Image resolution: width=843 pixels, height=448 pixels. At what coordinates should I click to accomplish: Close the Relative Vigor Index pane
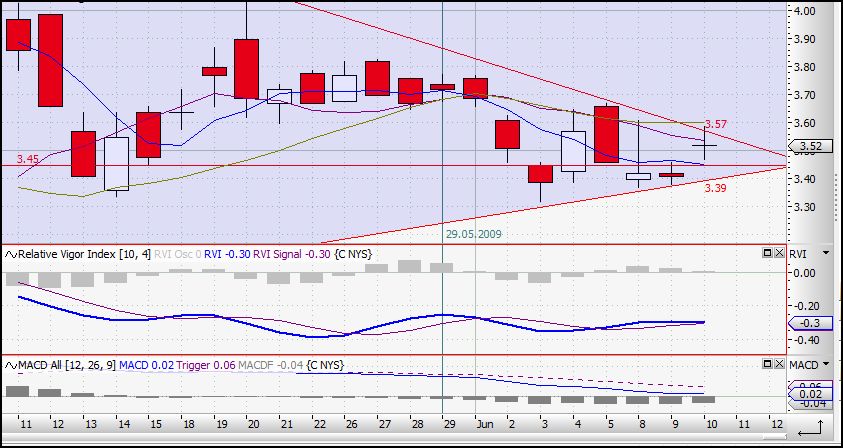pyautogui.click(x=778, y=253)
